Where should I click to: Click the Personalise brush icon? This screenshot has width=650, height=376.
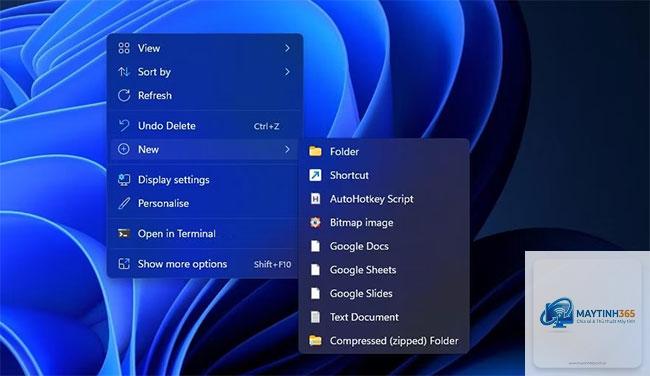tap(124, 203)
